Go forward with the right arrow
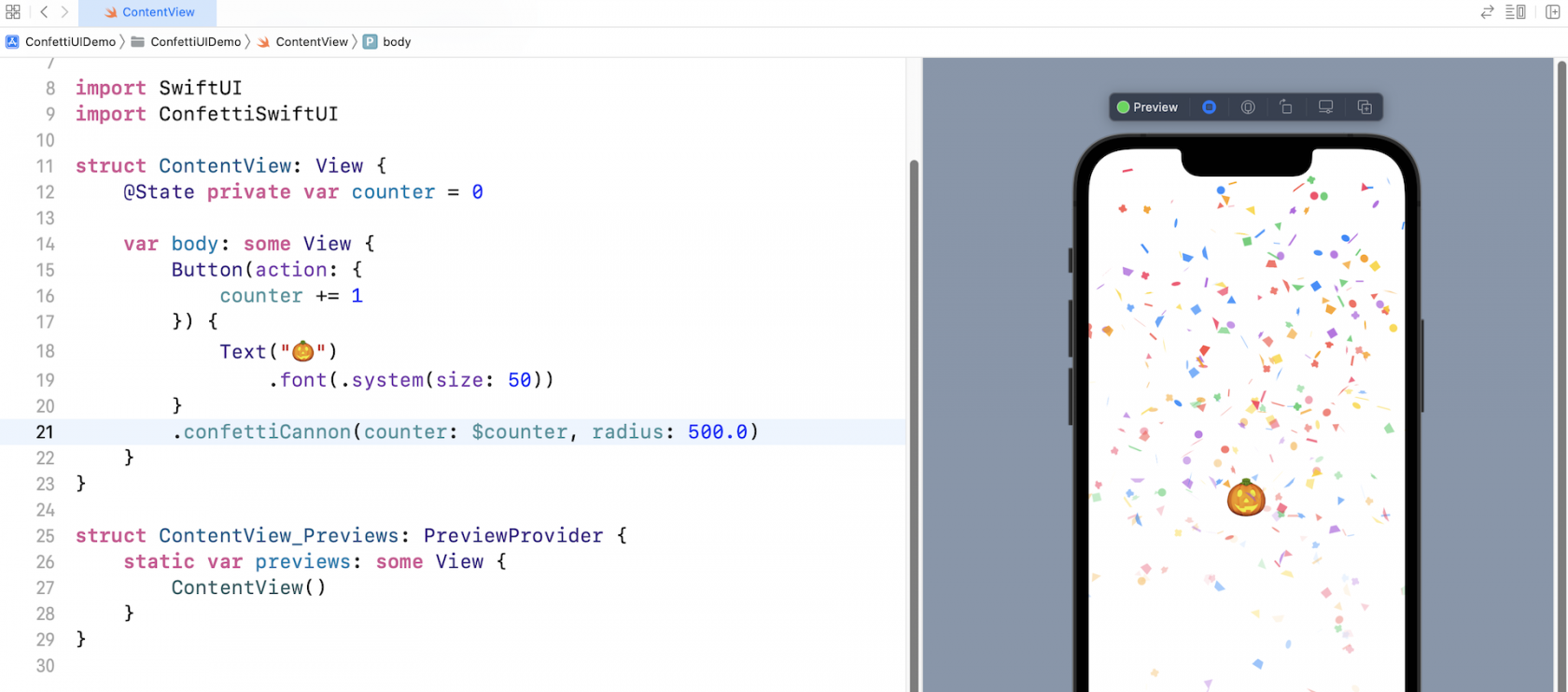The image size is (1568, 692). pos(64,12)
